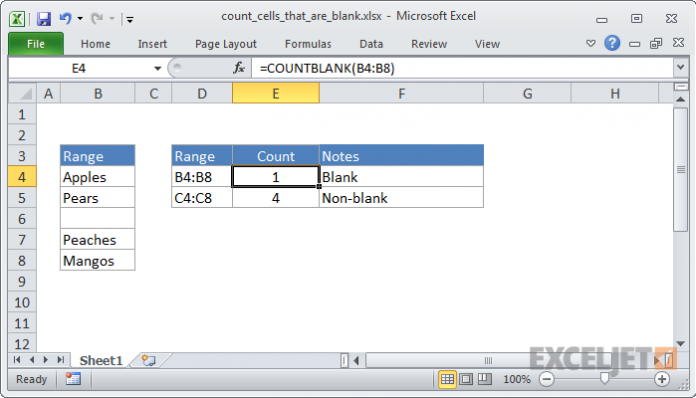This screenshot has height=398, width=696.
Task: Click the Non-blank note cell
Action: pos(401,198)
